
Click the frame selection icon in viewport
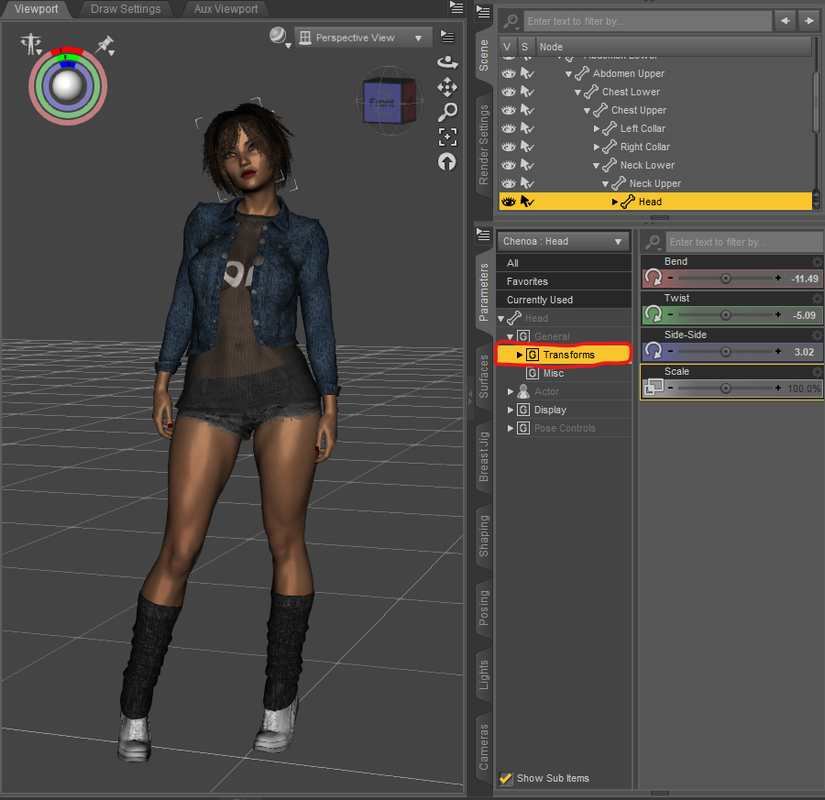448,137
